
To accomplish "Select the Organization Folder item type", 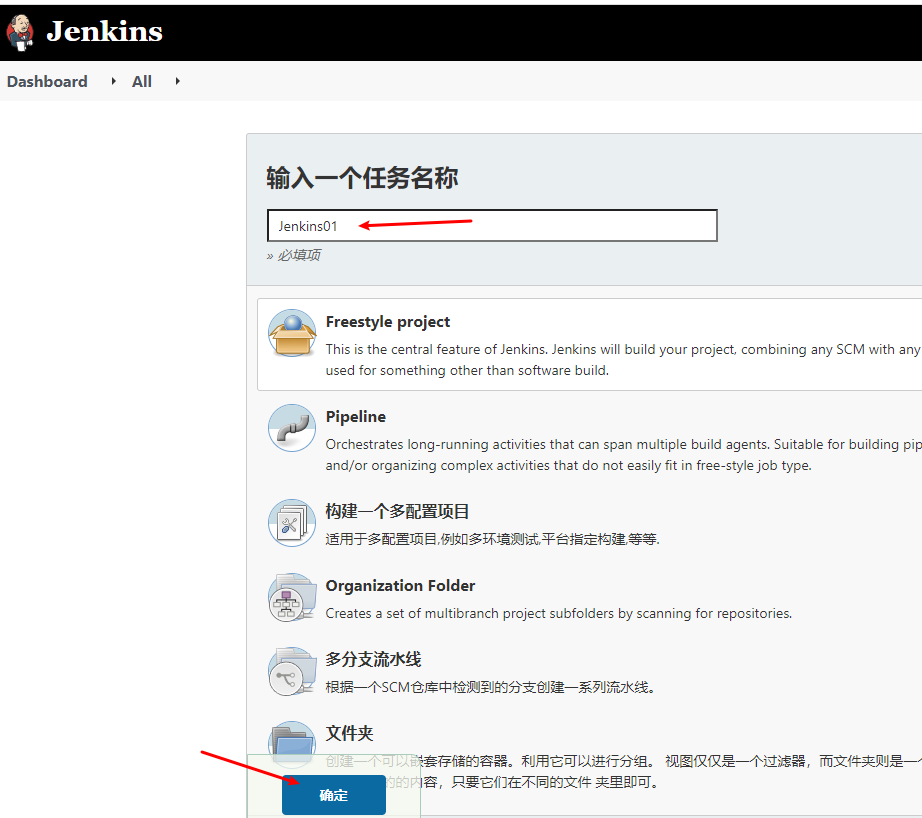I will 400,585.
